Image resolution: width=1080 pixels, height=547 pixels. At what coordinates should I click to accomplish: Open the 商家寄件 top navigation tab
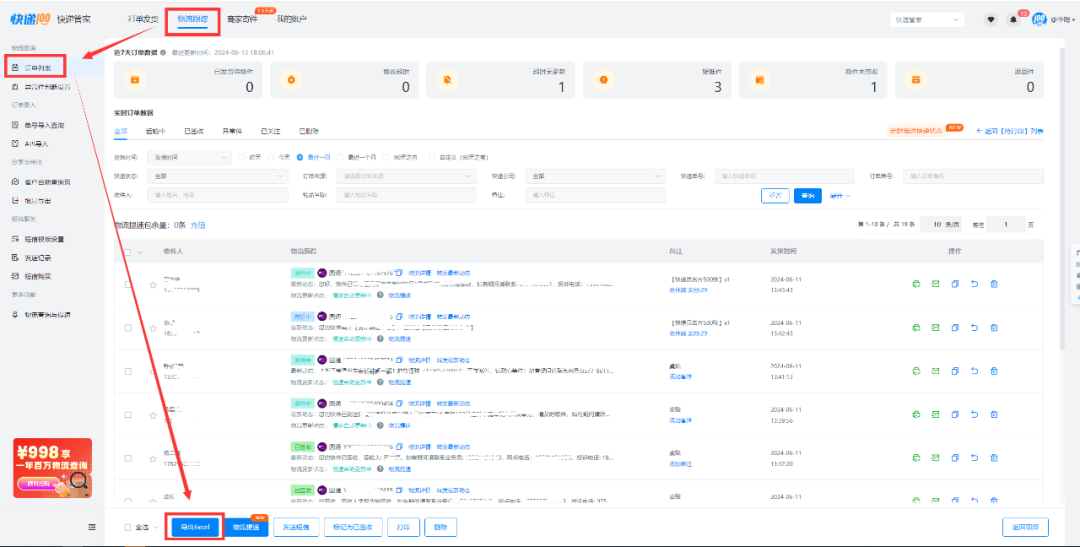click(x=242, y=19)
